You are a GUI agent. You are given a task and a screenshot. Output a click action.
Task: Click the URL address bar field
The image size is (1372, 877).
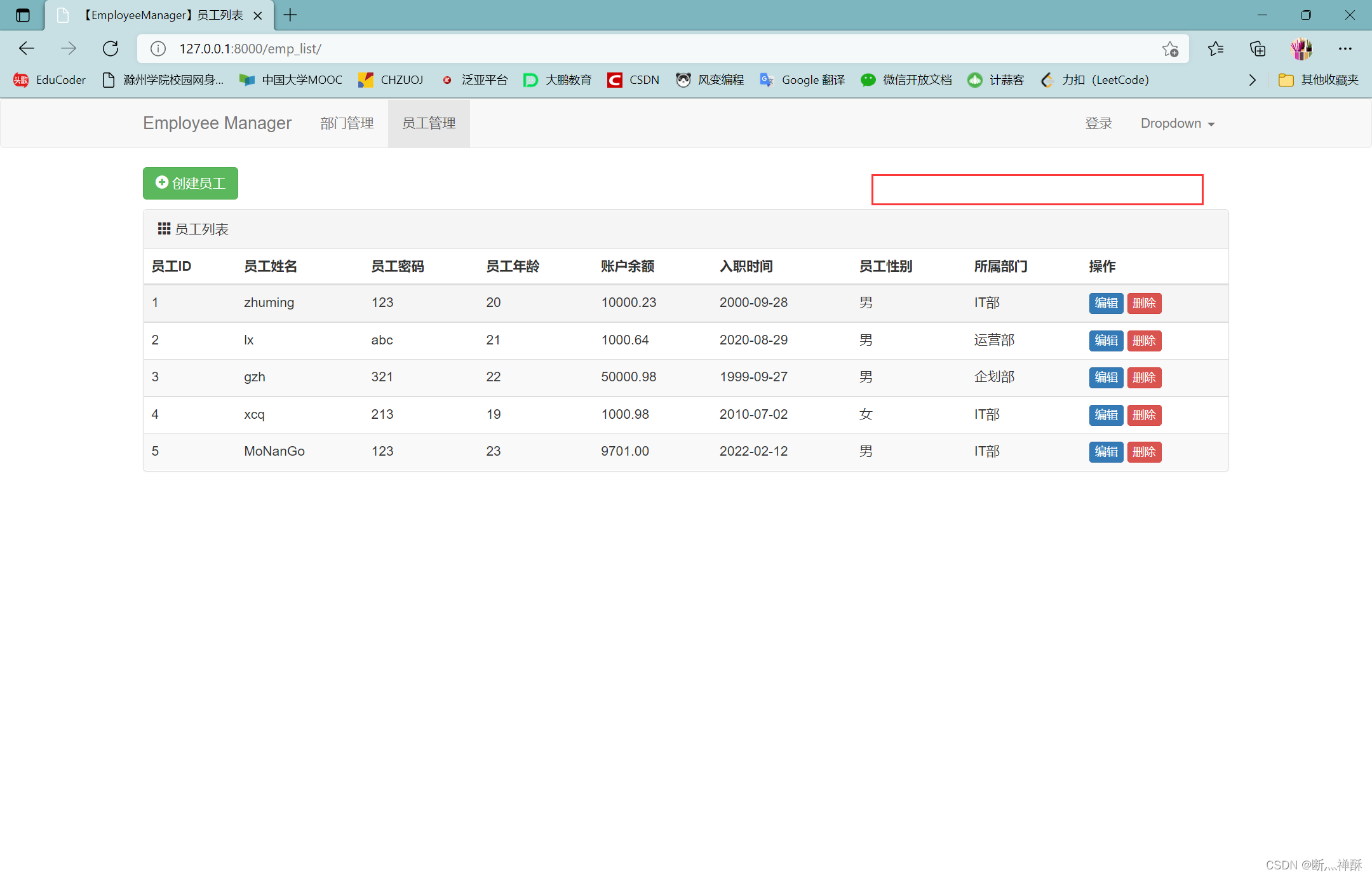635,48
